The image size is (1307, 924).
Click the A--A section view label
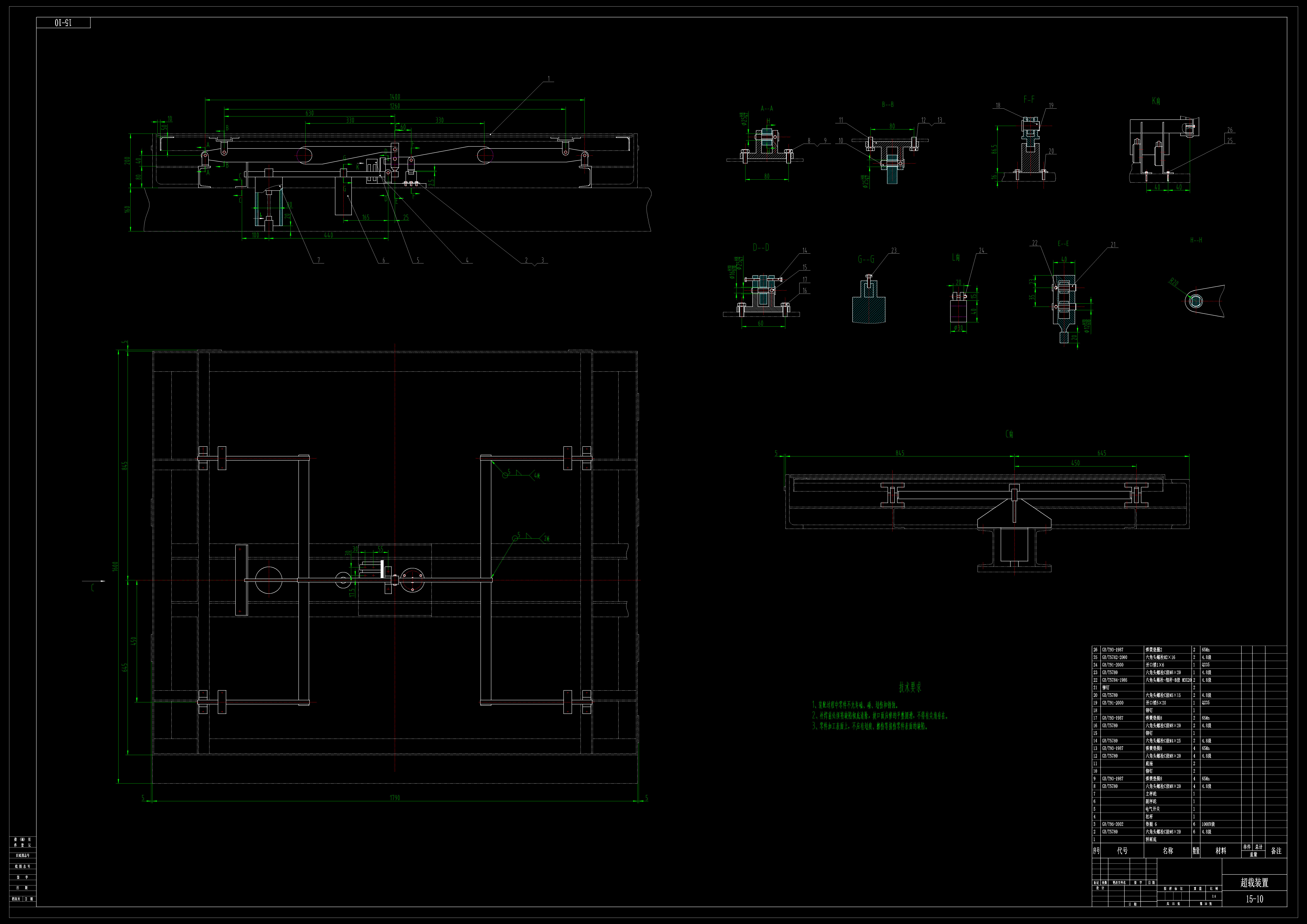(x=767, y=108)
